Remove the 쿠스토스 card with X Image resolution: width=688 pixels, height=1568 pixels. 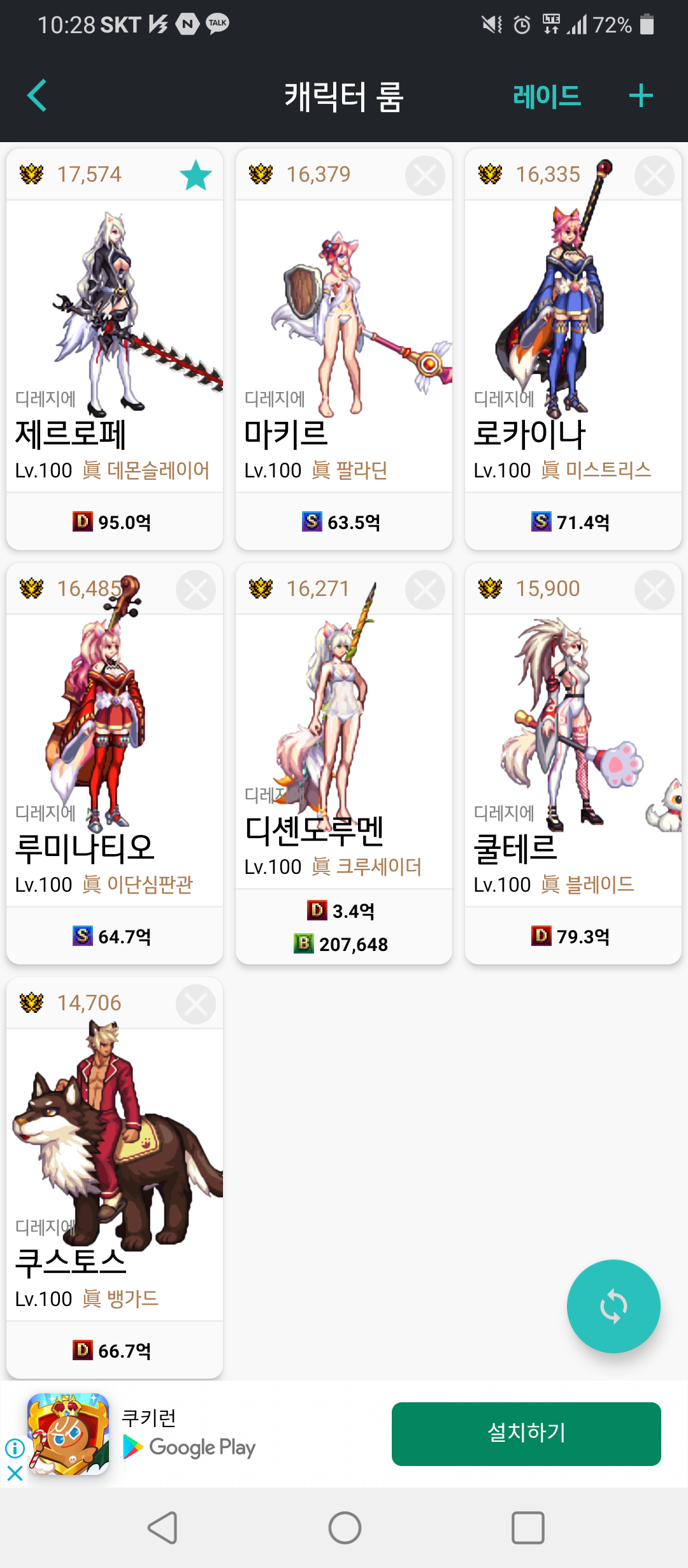pyautogui.click(x=196, y=1004)
